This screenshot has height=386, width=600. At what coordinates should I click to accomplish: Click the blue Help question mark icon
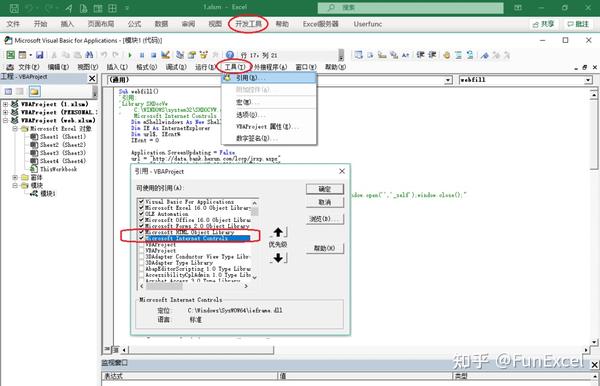(230, 55)
